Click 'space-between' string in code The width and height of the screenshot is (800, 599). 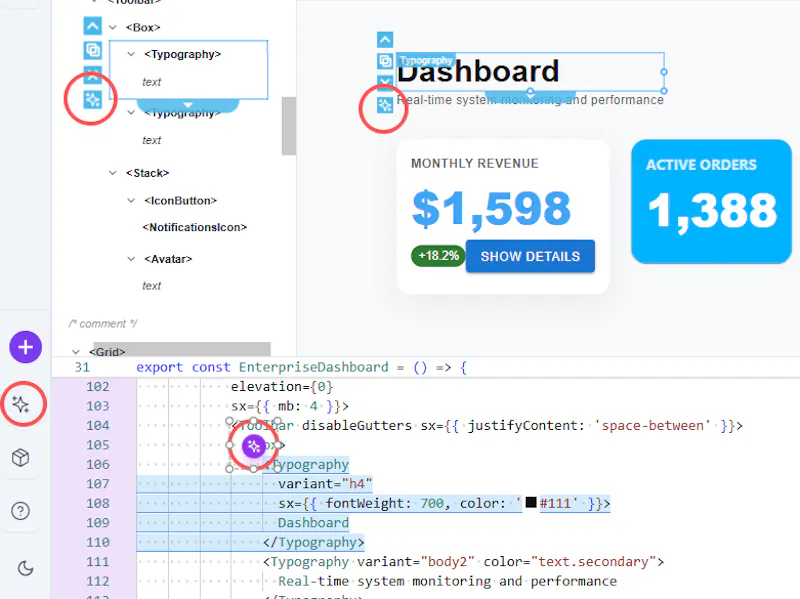click(652, 426)
